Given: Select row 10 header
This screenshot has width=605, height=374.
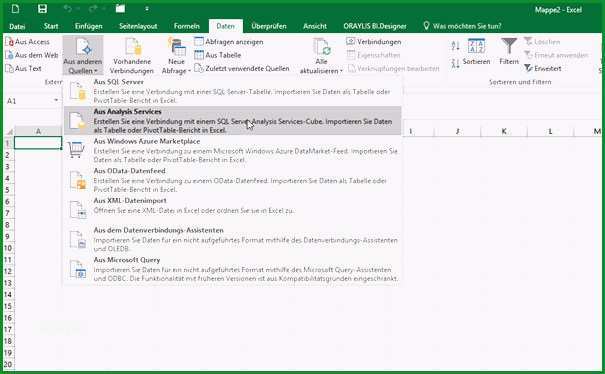Looking at the screenshot, I should tap(8, 248).
